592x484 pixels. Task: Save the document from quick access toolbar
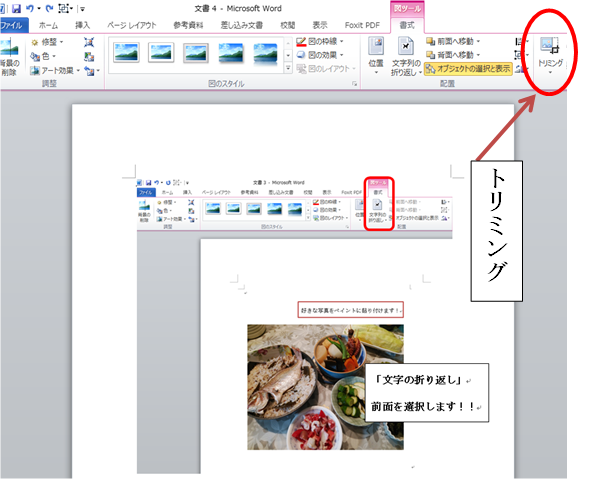coord(16,8)
